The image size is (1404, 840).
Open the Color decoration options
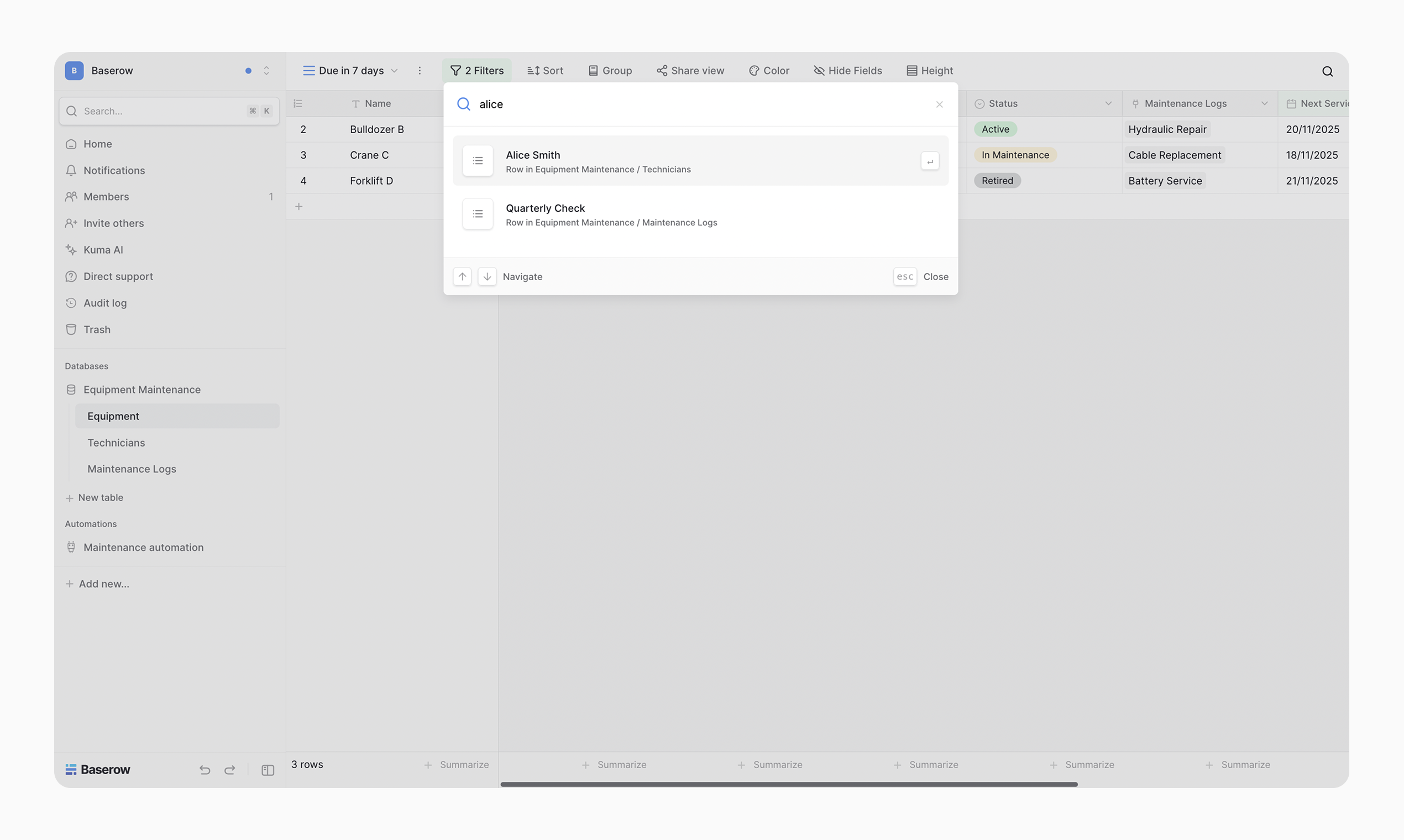(x=769, y=71)
